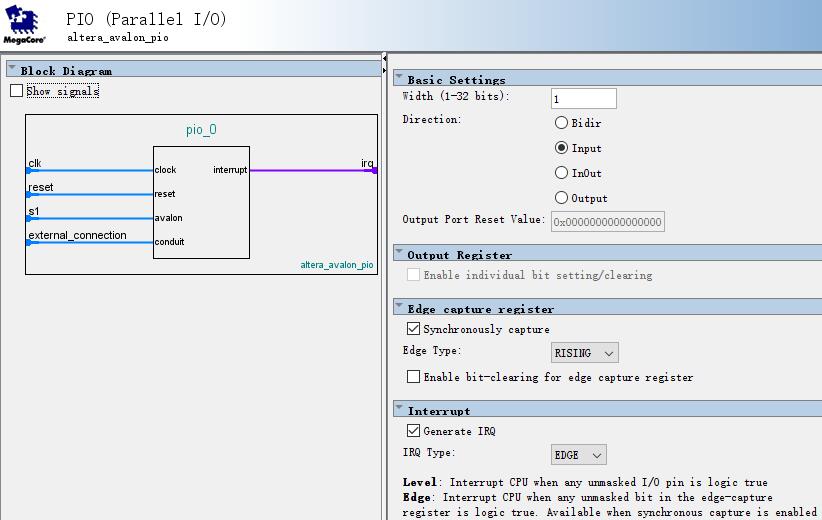Enable bit-clearing for edge capture register
This screenshot has height=520, width=822.
click(413, 376)
